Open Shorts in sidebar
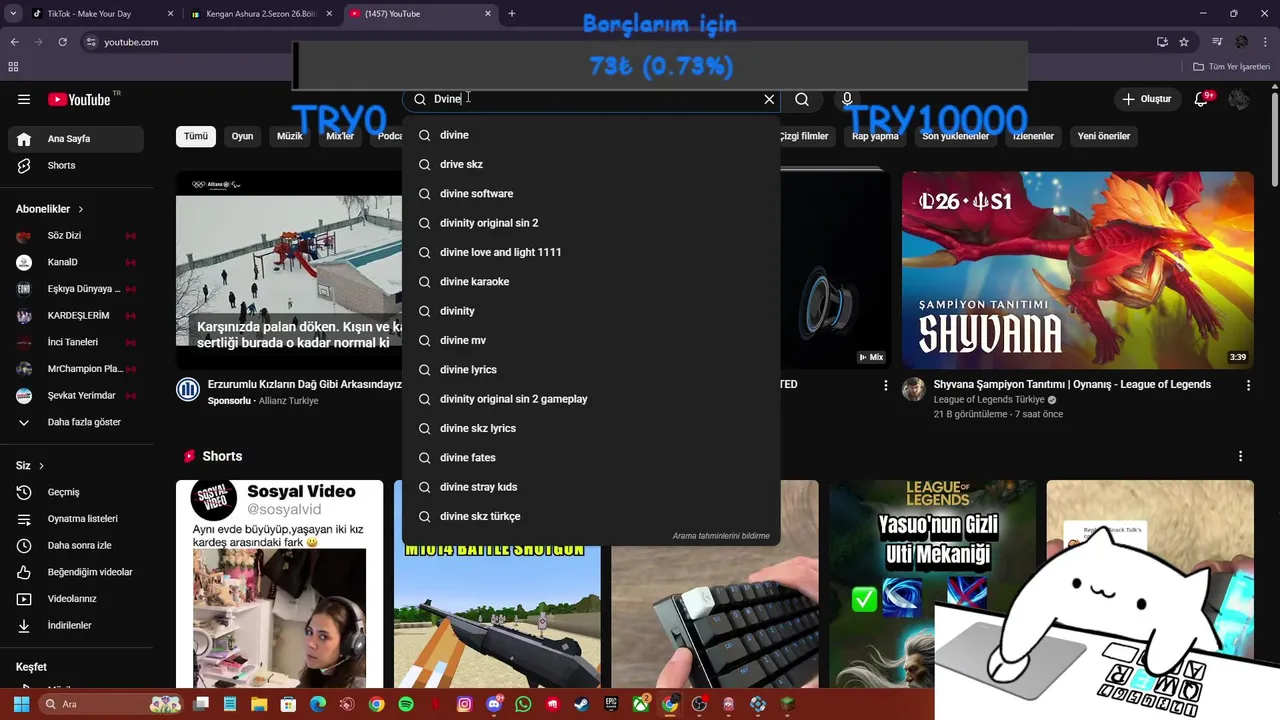This screenshot has height=720, width=1280. (76, 165)
